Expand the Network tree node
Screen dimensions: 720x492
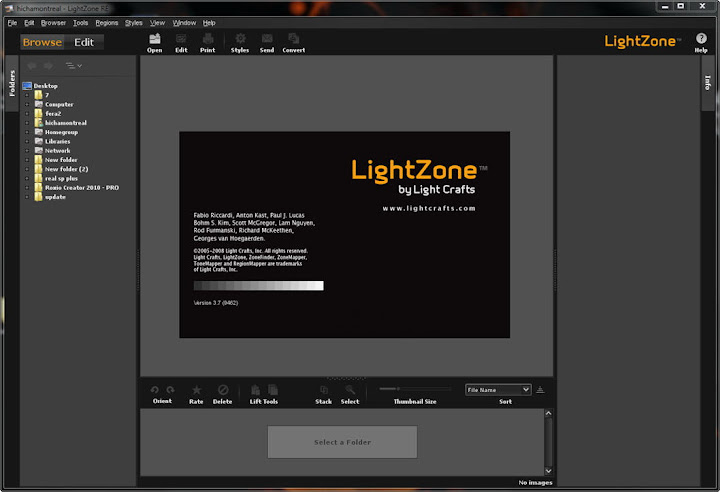pos(27,151)
